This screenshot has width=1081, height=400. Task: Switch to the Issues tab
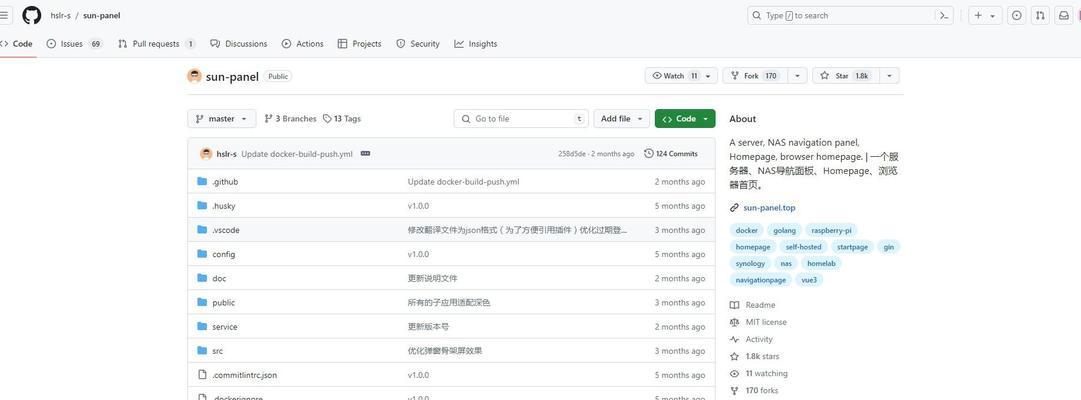[x=74, y=43]
